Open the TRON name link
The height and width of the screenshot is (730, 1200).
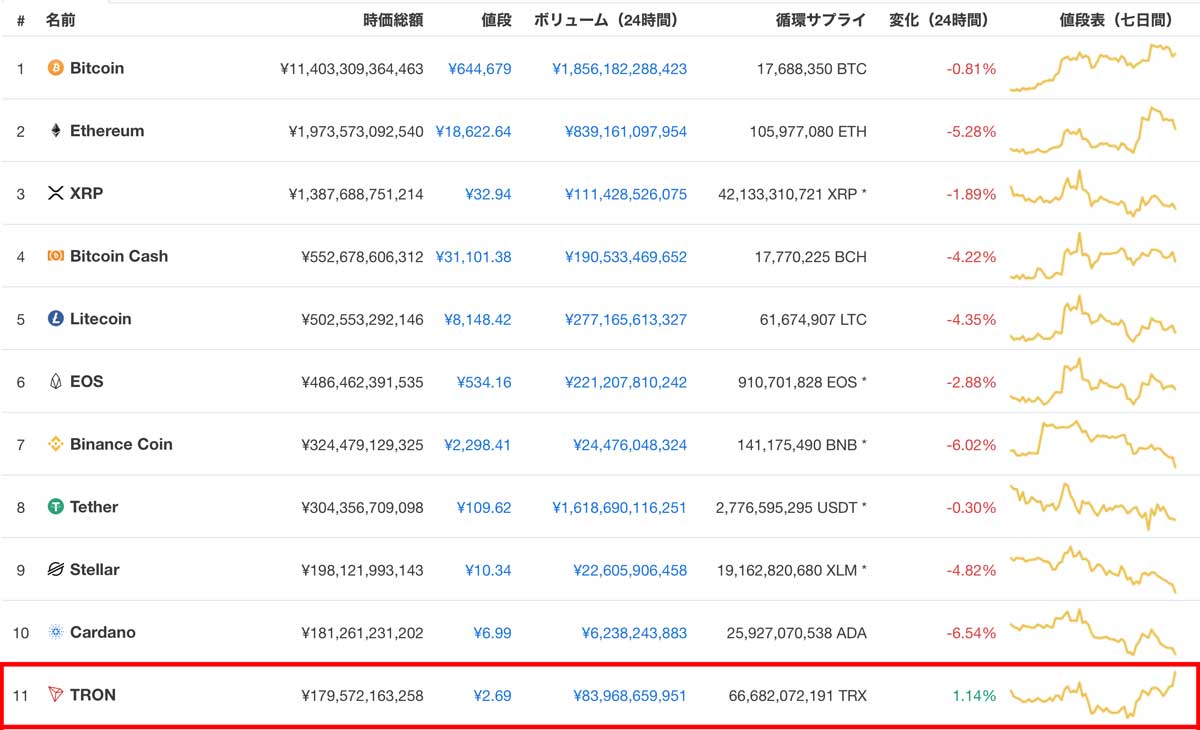coord(93,695)
